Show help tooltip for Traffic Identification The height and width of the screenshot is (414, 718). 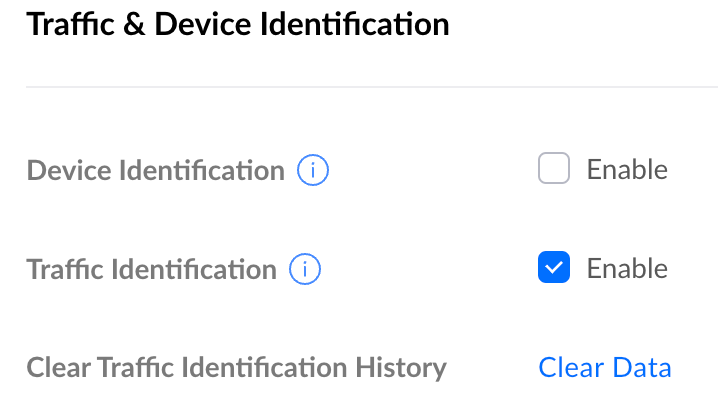pos(304,269)
